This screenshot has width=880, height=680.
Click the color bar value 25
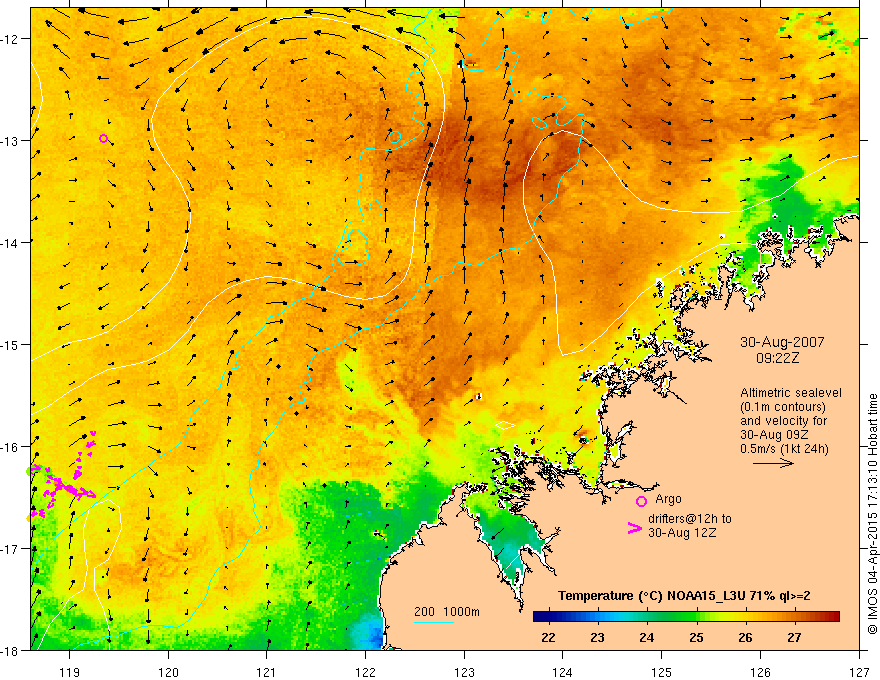696,637
